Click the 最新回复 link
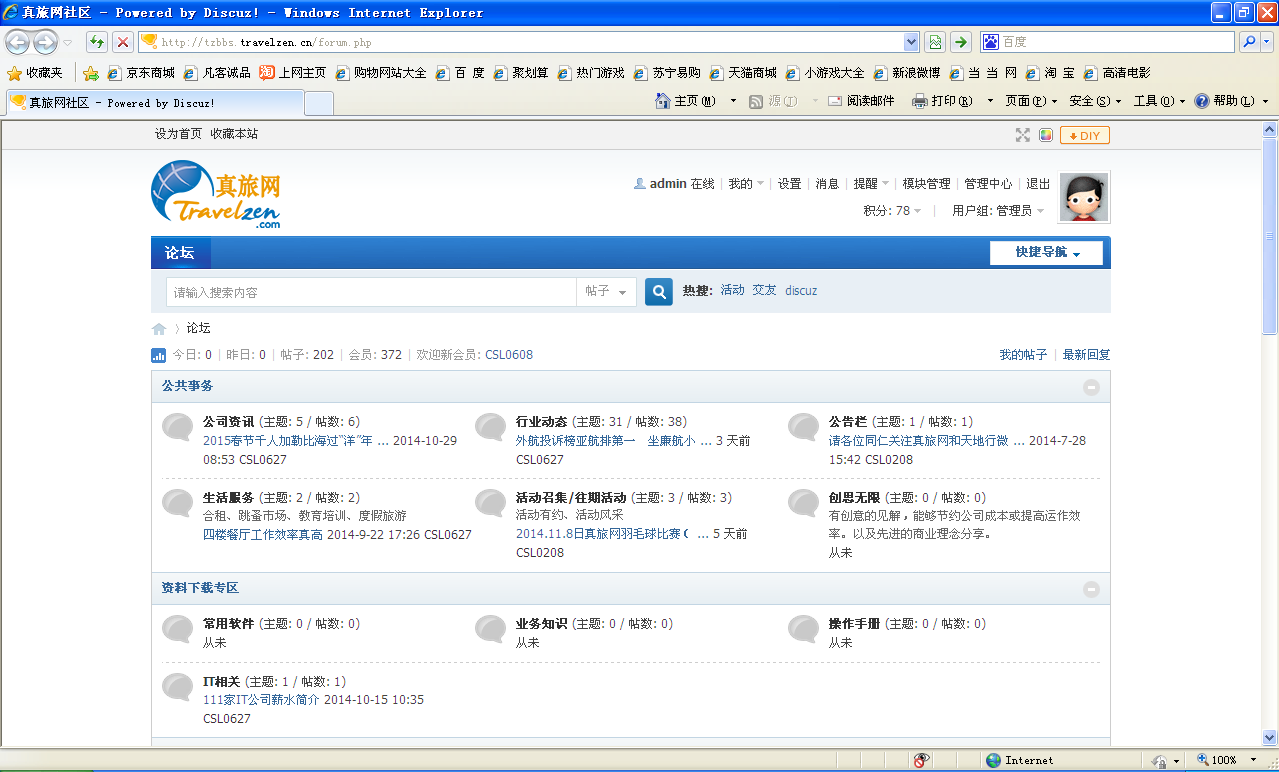This screenshot has width=1279, height=772. (x=1086, y=355)
